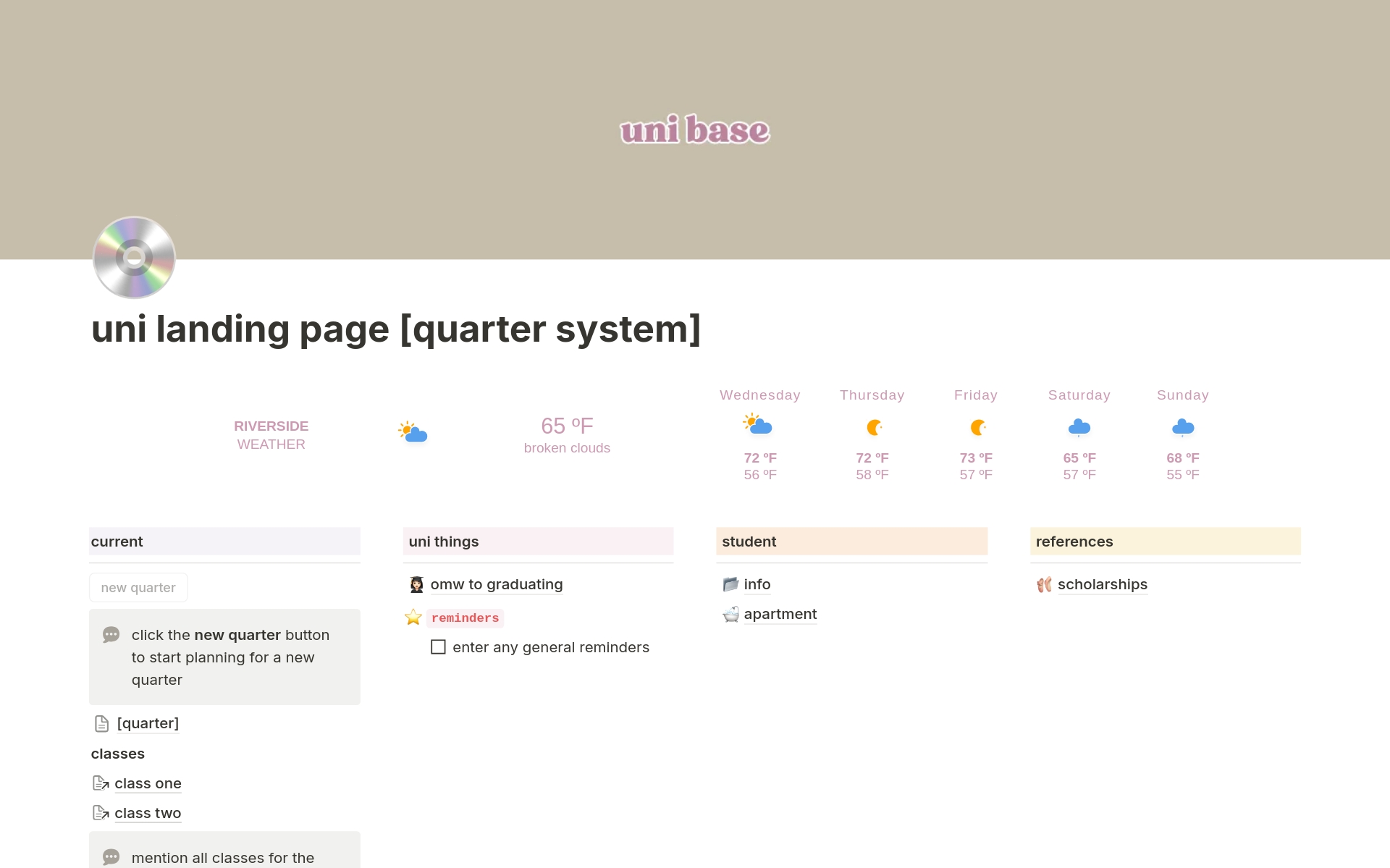
Task: Click the Saturday forecast cloud icon
Action: [x=1079, y=427]
